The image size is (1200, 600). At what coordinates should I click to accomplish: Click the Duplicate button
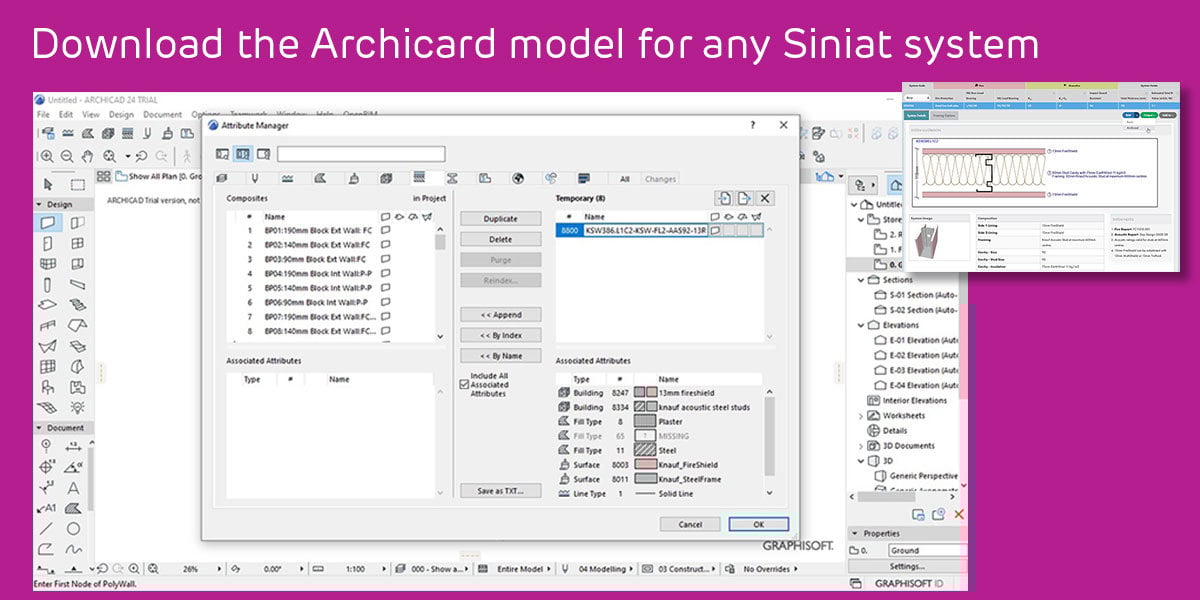pyautogui.click(x=500, y=218)
